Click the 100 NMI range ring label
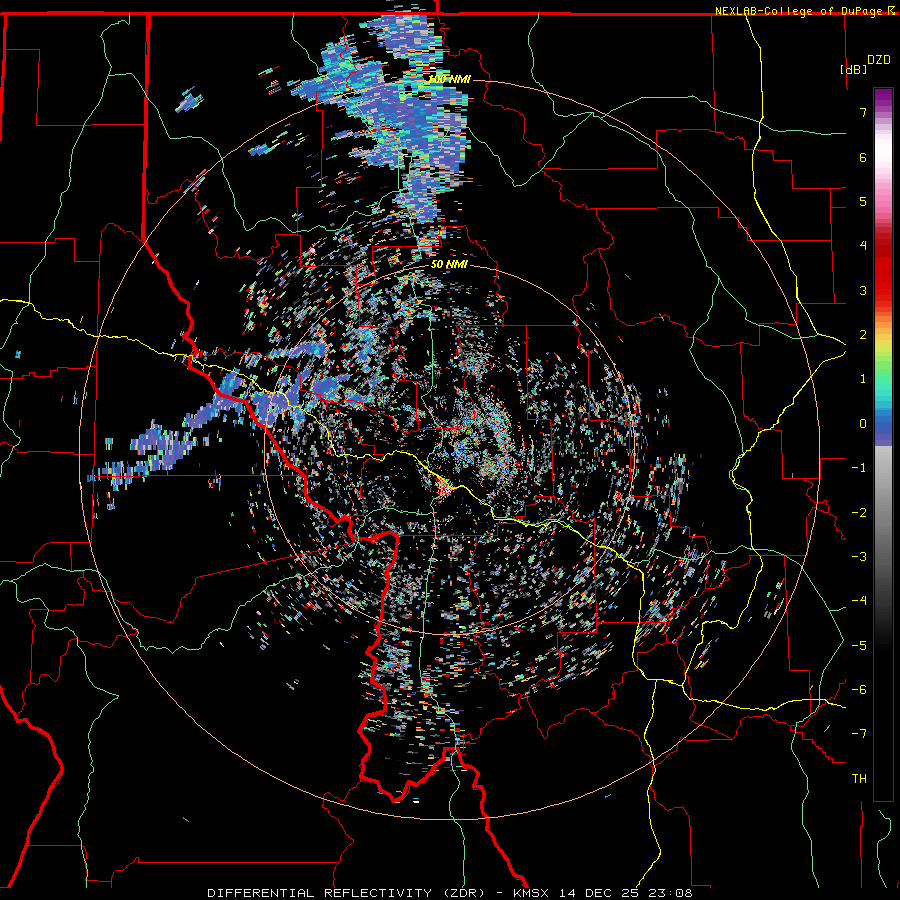 449,79
